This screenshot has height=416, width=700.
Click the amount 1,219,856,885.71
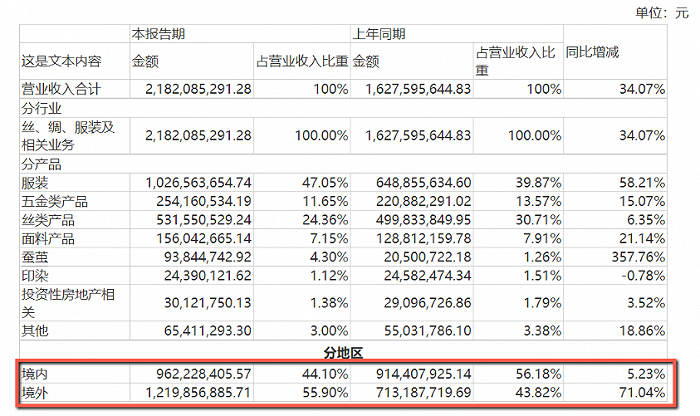199,393
